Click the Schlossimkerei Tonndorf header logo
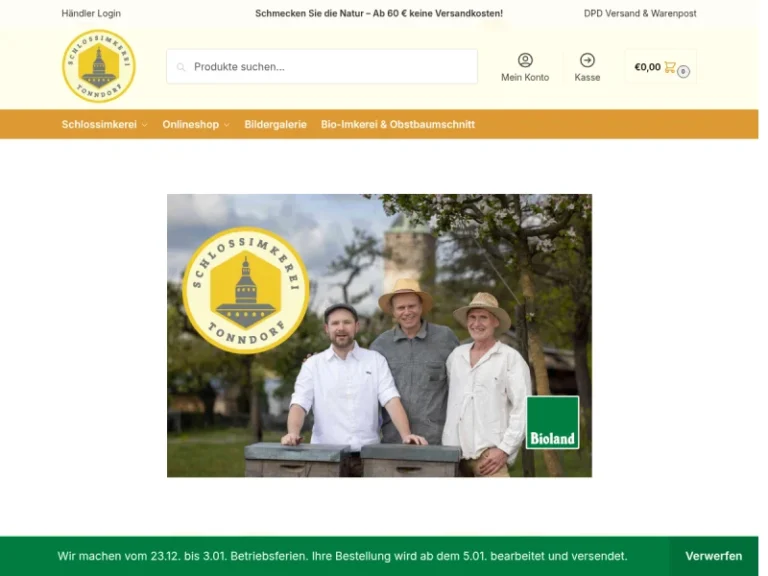Screen dimensions: 768x576 pyautogui.click(x=99, y=66)
